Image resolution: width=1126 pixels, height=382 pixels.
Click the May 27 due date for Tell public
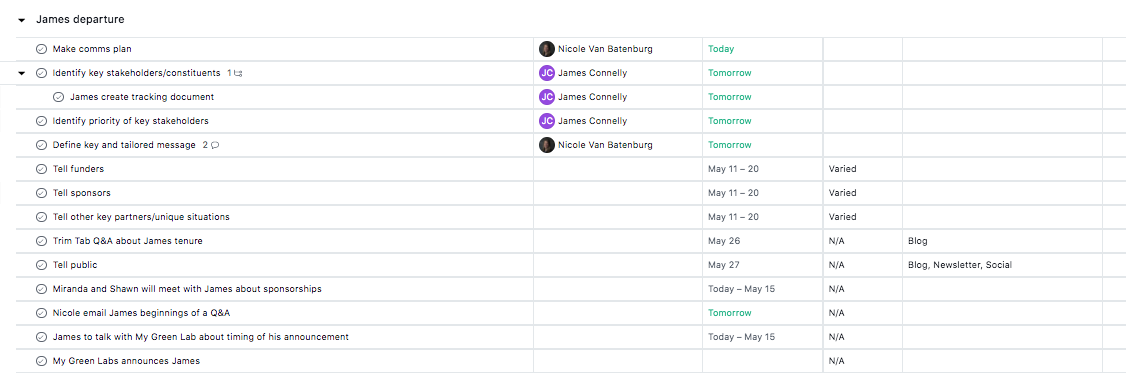click(724, 265)
